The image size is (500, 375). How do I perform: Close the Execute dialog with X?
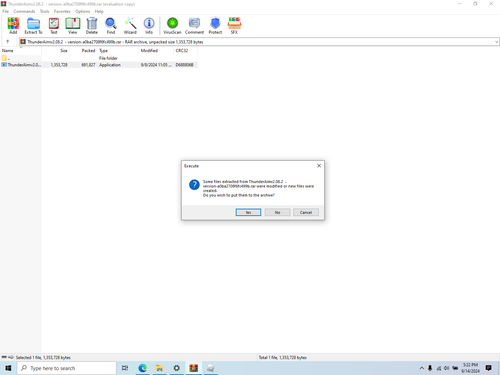point(319,166)
